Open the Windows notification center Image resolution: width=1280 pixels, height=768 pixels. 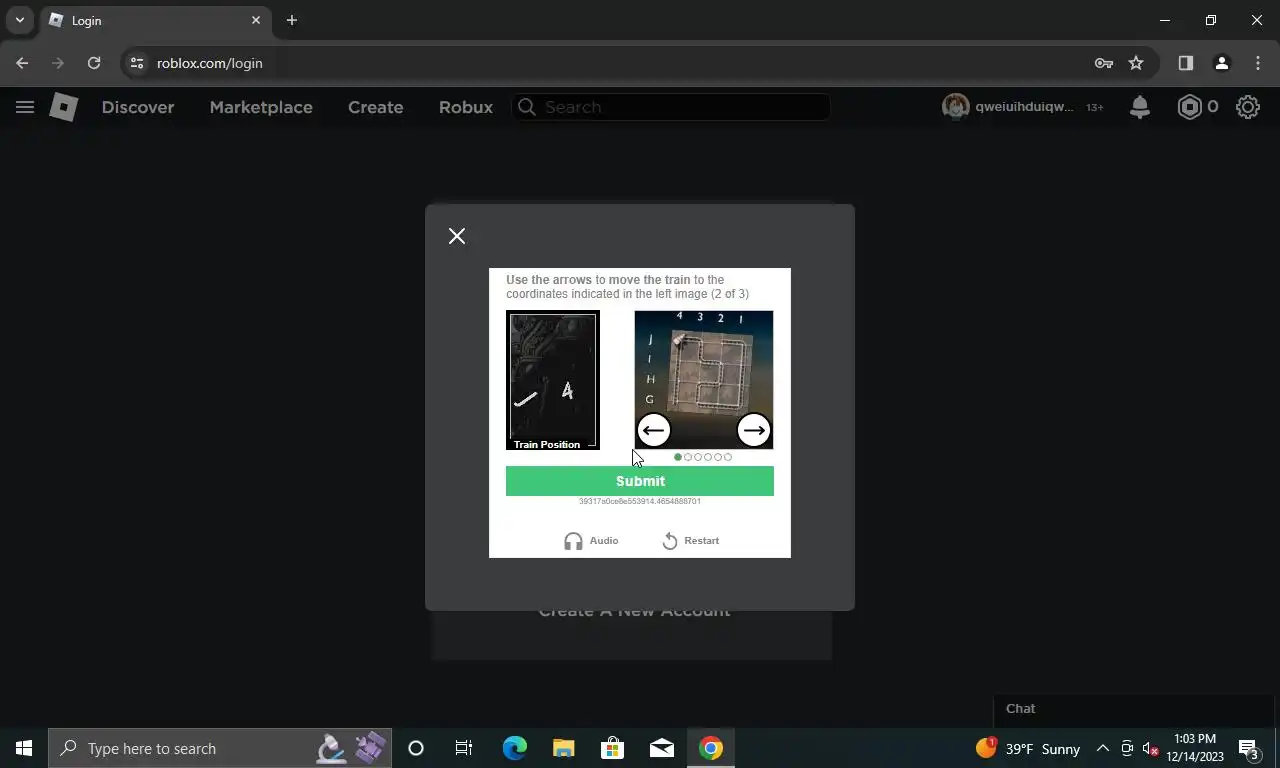(x=1248, y=748)
